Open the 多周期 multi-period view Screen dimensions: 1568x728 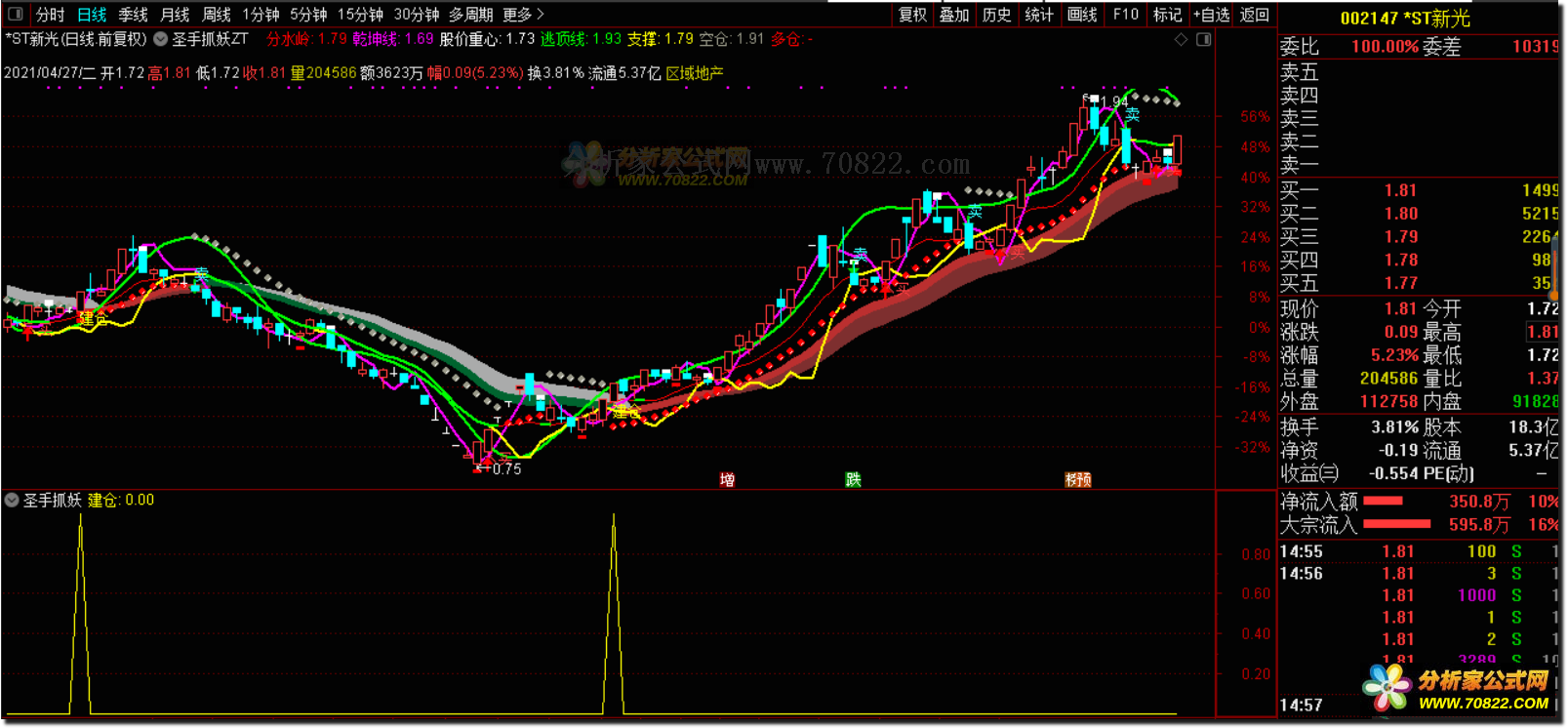tap(471, 15)
